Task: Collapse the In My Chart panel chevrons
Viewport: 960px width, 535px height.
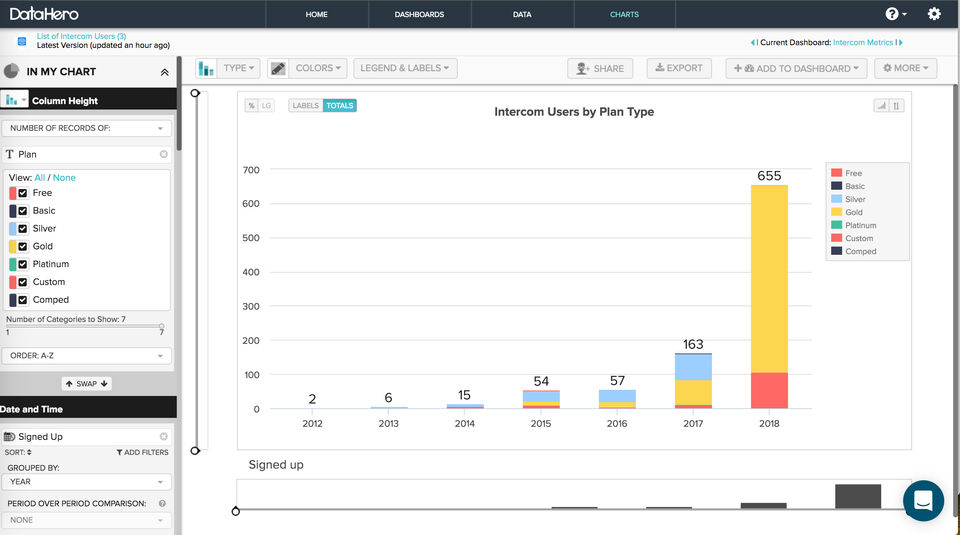Action: [x=164, y=72]
